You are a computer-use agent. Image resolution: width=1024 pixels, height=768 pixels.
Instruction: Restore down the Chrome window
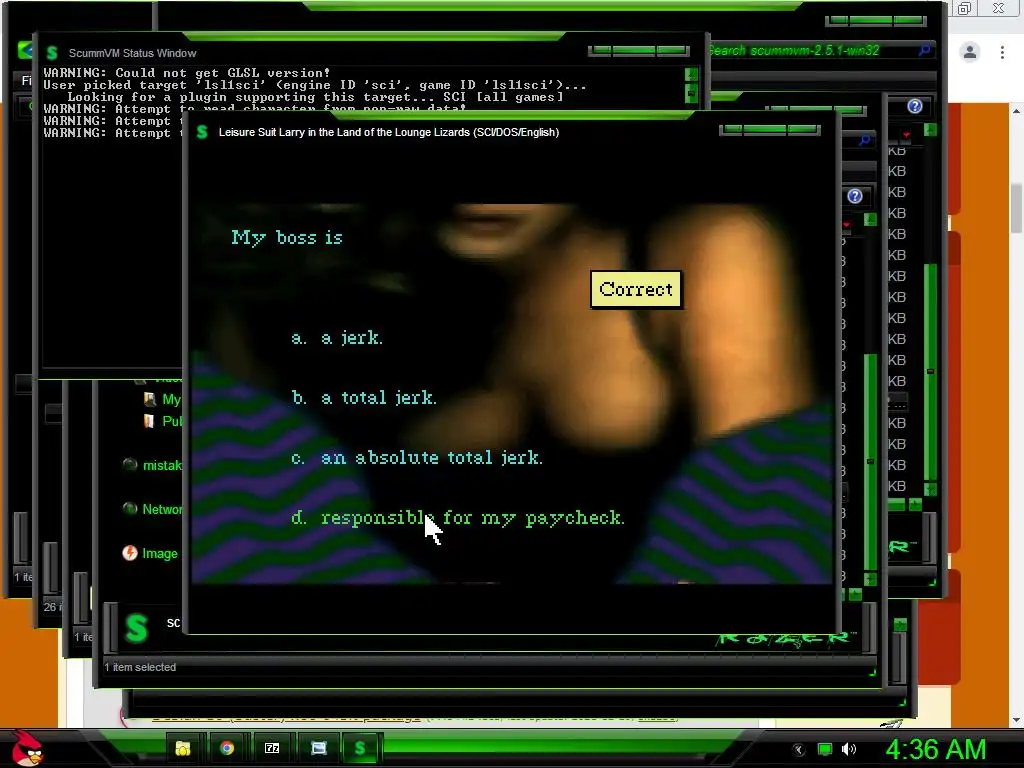click(x=964, y=8)
